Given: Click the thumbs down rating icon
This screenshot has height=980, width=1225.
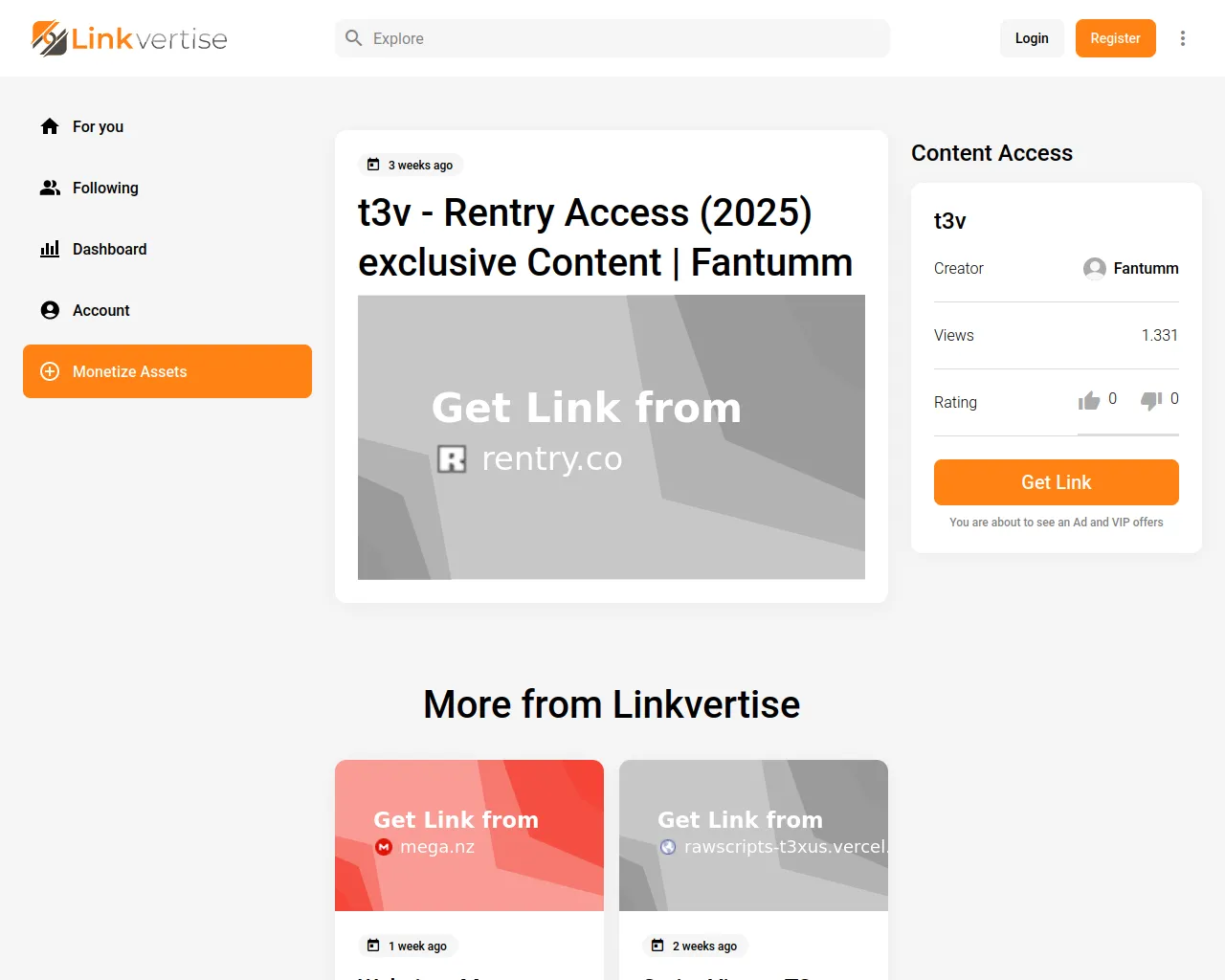Looking at the screenshot, I should 1151,401.
